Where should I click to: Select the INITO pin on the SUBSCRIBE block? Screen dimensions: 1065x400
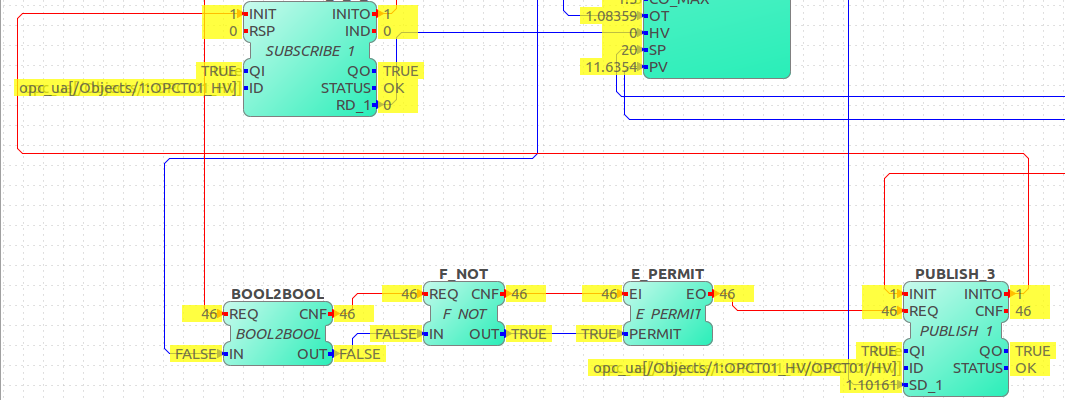click(x=351, y=14)
